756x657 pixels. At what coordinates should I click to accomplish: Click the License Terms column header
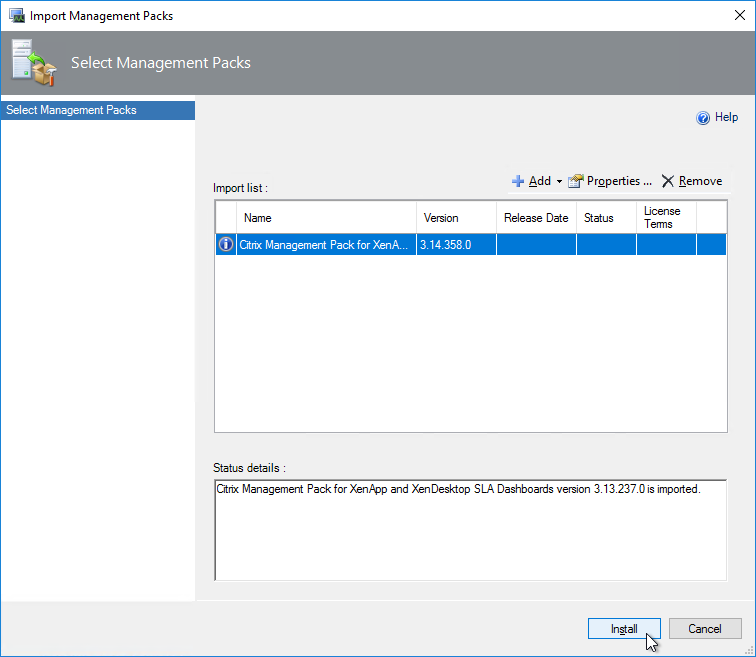click(x=666, y=218)
